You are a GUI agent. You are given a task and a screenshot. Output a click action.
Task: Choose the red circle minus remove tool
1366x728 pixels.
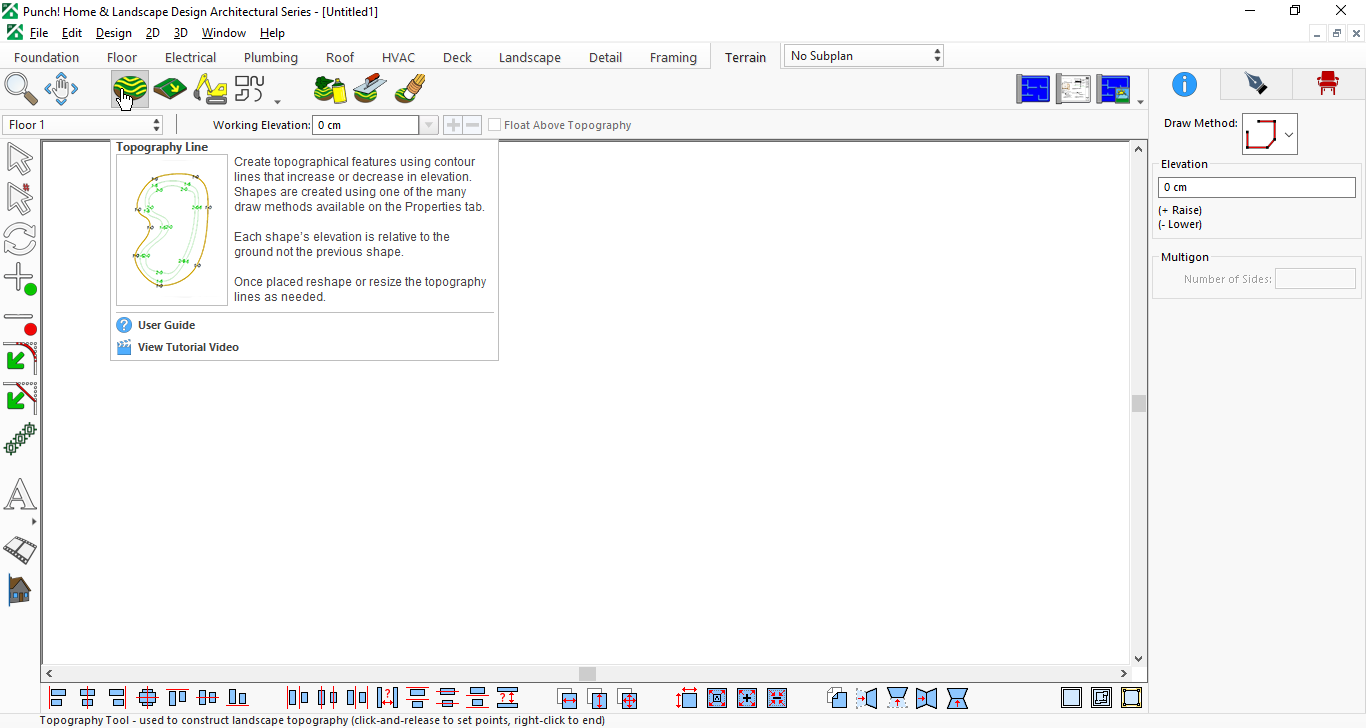coord(20,322)
